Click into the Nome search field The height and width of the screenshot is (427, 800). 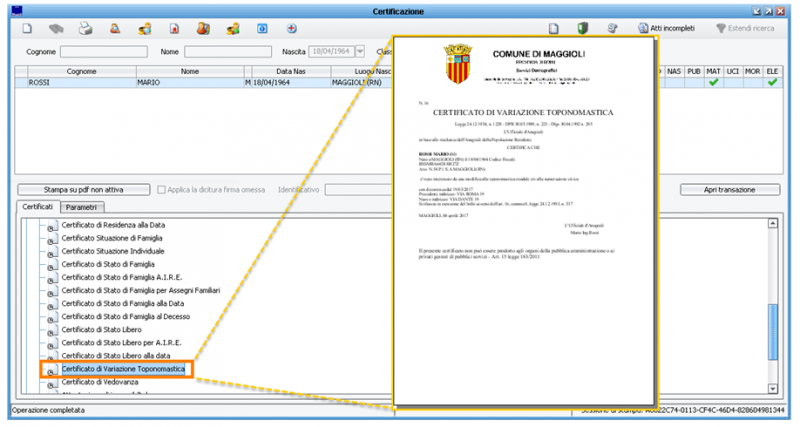tap(228, 52)
